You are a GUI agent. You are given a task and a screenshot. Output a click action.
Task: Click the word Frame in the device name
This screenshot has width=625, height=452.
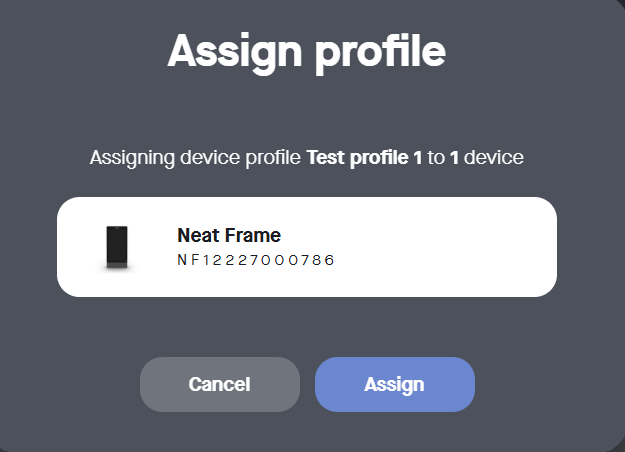click(x=252, y=236)
